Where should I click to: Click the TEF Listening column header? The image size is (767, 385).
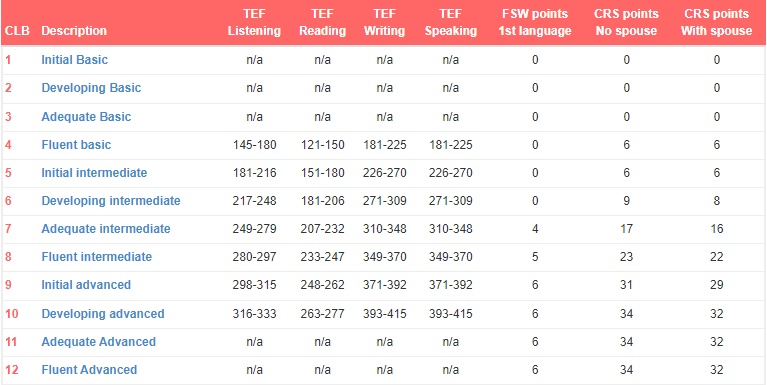254,23
